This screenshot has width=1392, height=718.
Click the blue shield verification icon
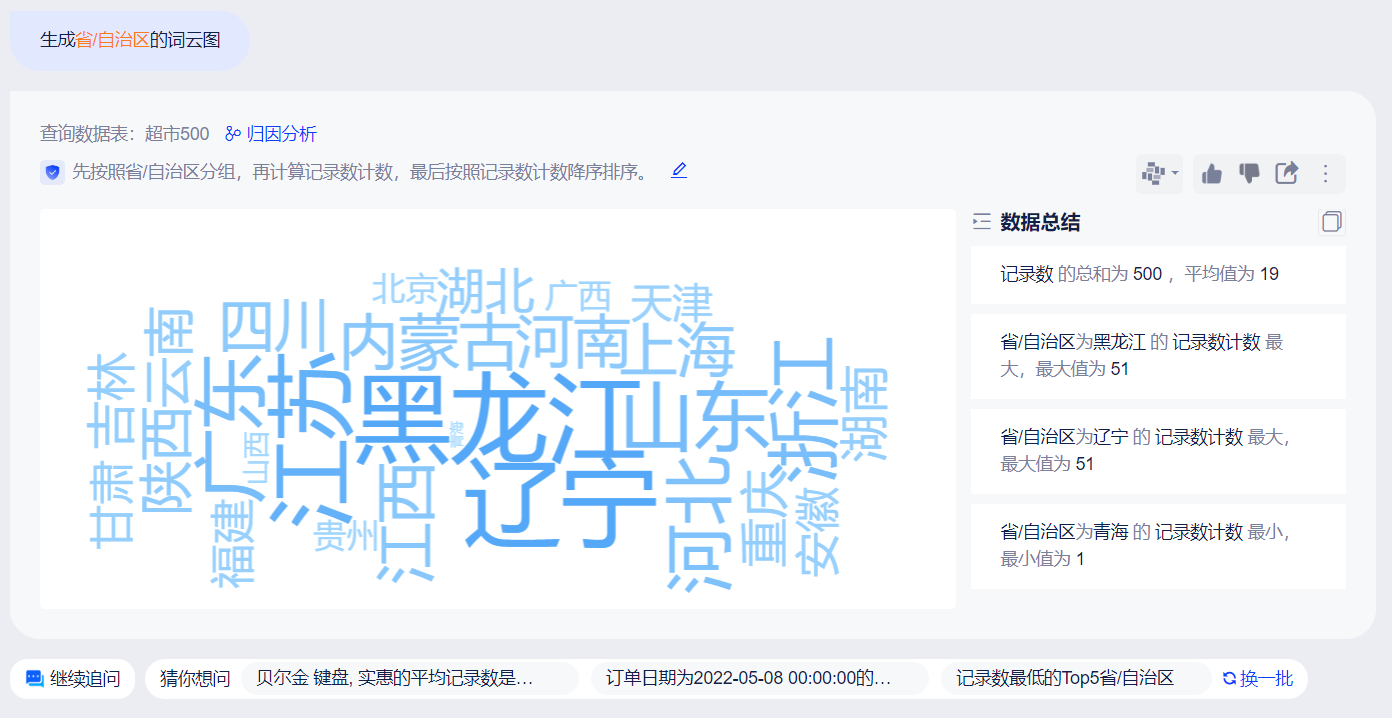click(x=53, y=172)
